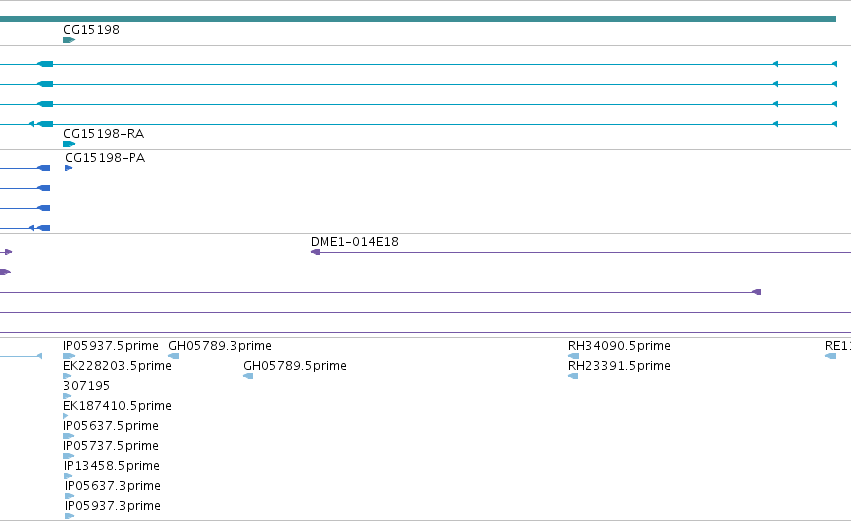851x521 pixels.
Task: Click the EK228203.5prime arrow glyph
Action: click(x=67, y=376)
